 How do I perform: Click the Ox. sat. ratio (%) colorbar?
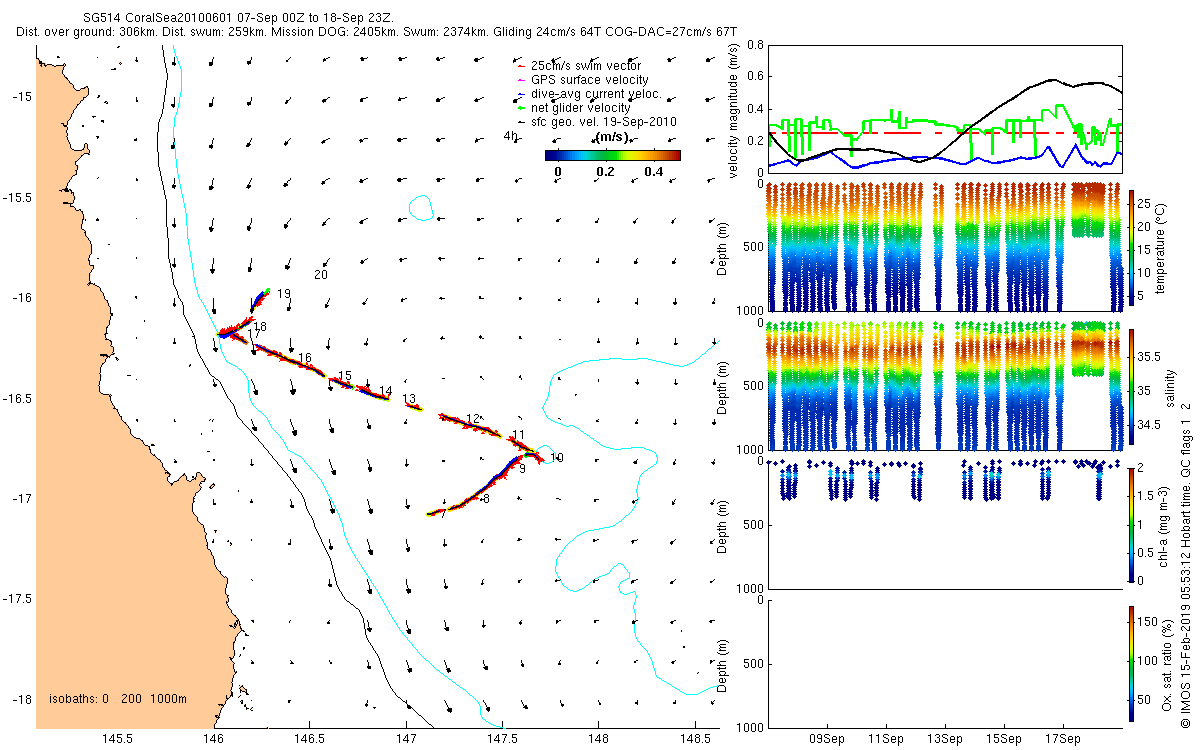coord(1131,662)
